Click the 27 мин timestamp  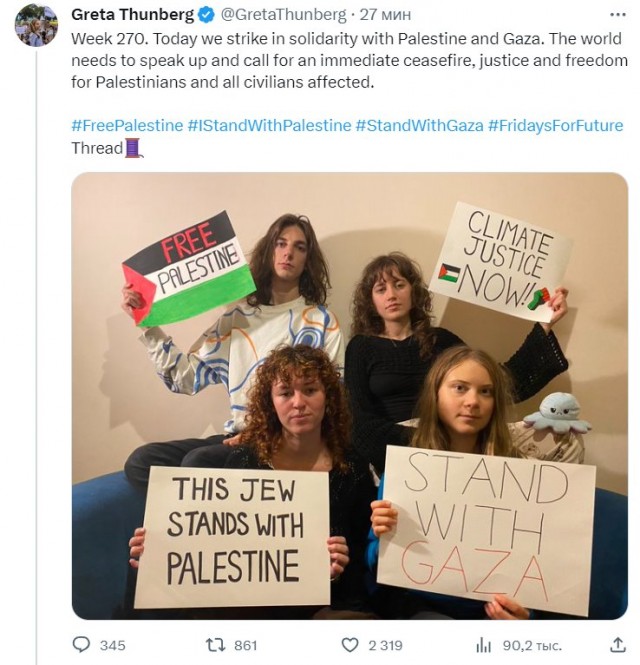[385, 15]
